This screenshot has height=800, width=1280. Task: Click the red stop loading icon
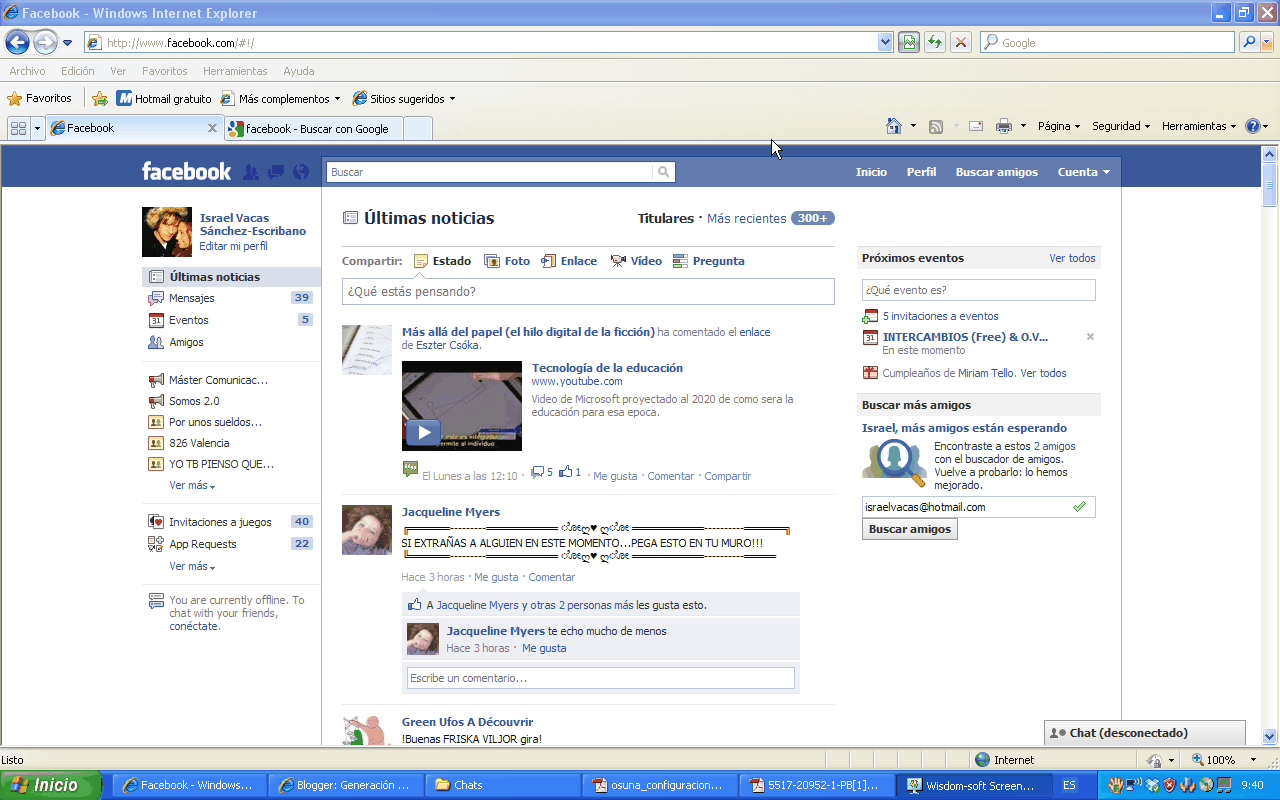(x=960, y=42)
